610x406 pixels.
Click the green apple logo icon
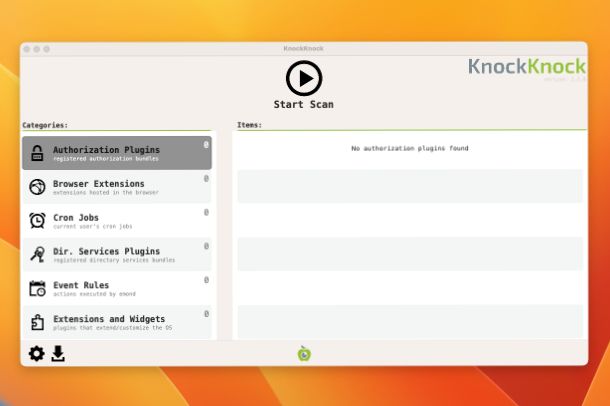click(304, 354)
